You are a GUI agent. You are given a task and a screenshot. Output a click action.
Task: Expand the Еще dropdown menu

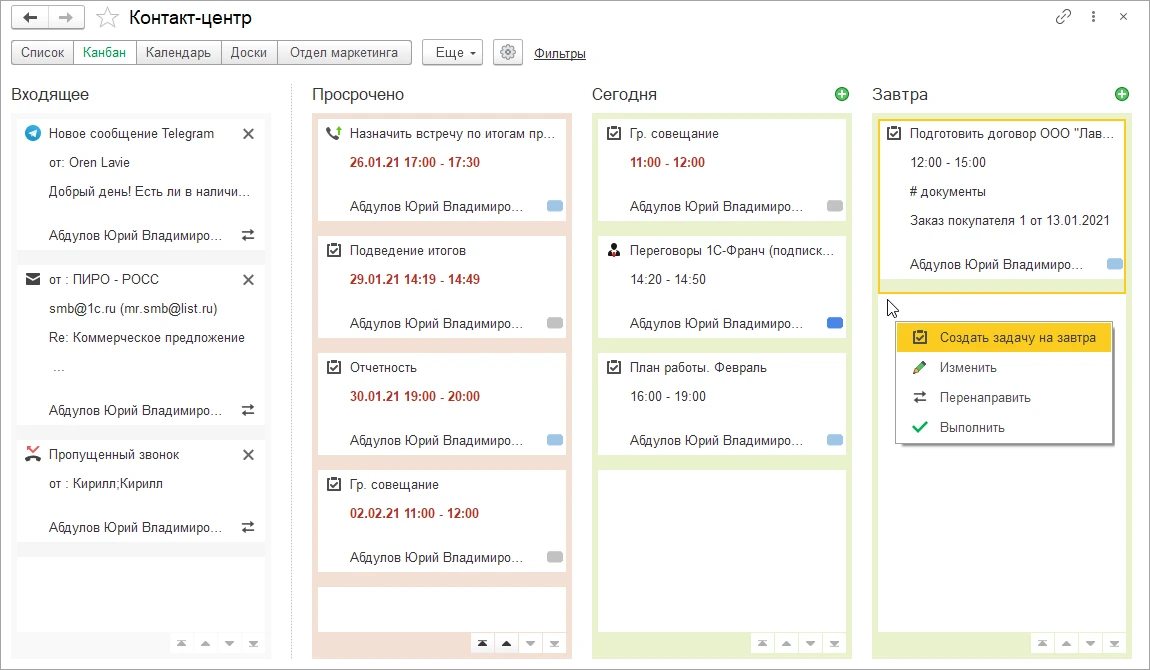click(x=453, y=53)
